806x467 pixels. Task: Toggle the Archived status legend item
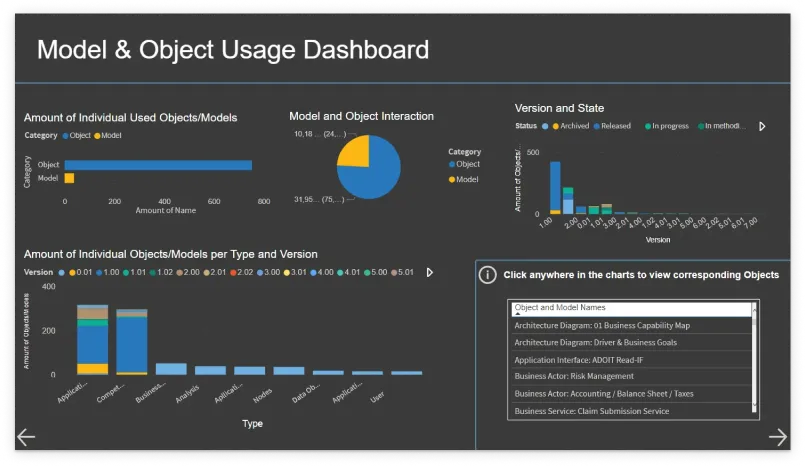click(571, 126)
